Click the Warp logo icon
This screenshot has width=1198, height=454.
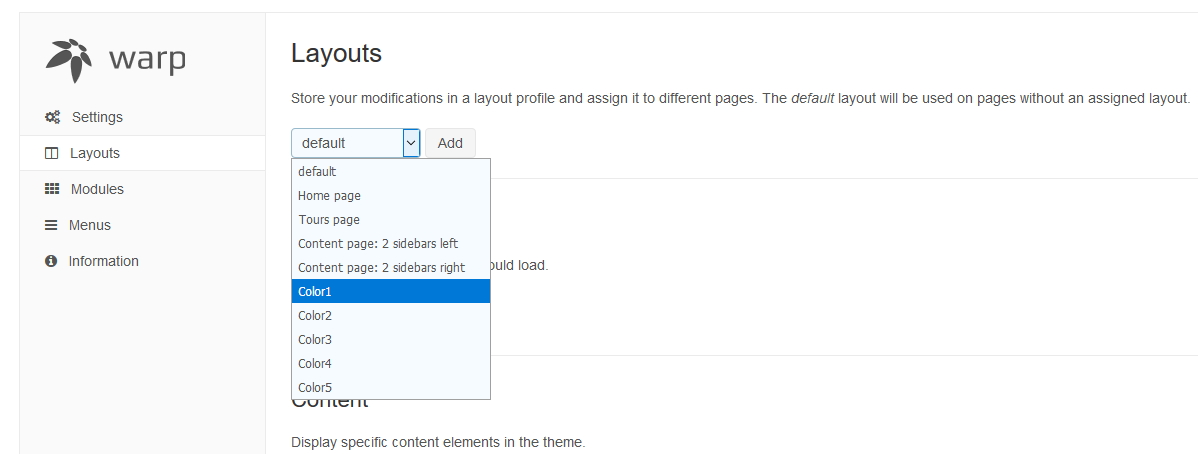click(x=69, y=59)
